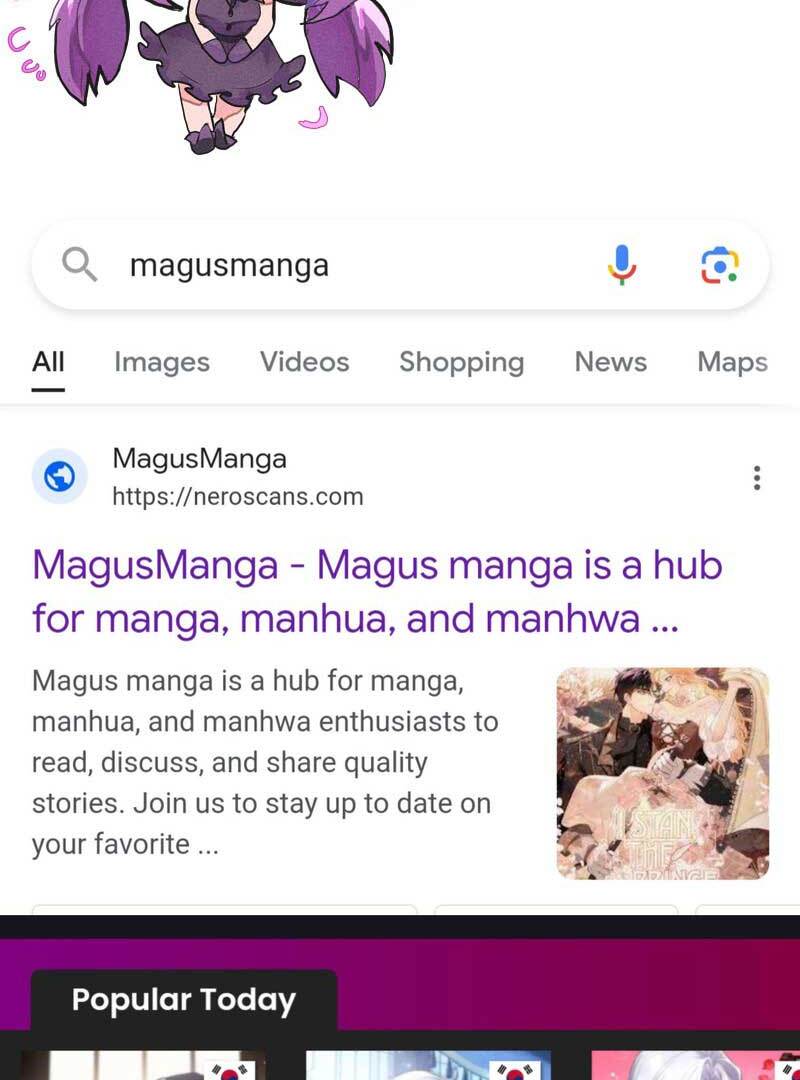Screen dimensions: 800x1080
Task: Open the middle Popular Today cover thumbnail
Action: pyautogui.click(x=428, y=1066)
